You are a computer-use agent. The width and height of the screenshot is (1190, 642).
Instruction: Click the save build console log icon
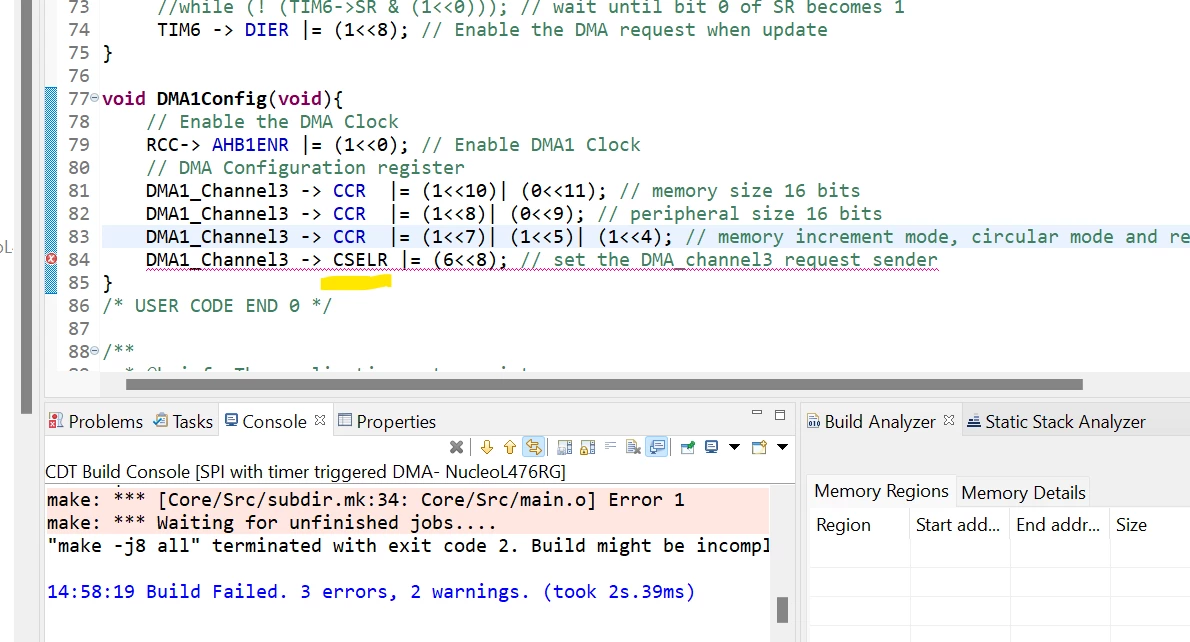[x=565, y=447]
